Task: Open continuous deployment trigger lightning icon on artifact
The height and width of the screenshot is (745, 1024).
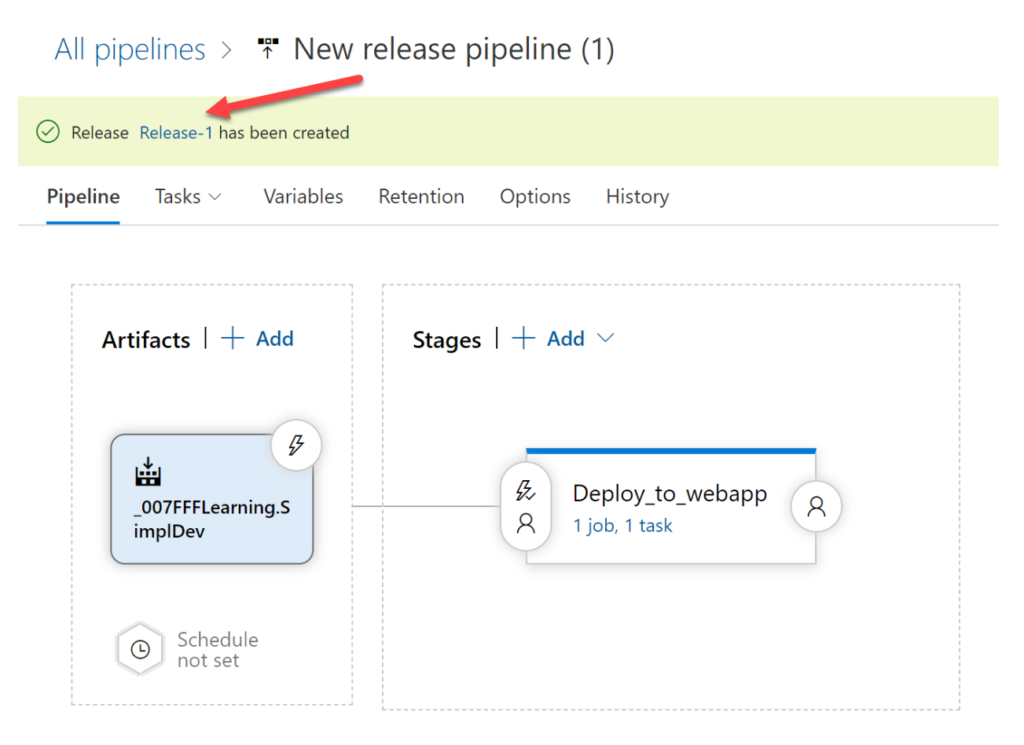Action: pyautogui.click(x=296, y=445)
